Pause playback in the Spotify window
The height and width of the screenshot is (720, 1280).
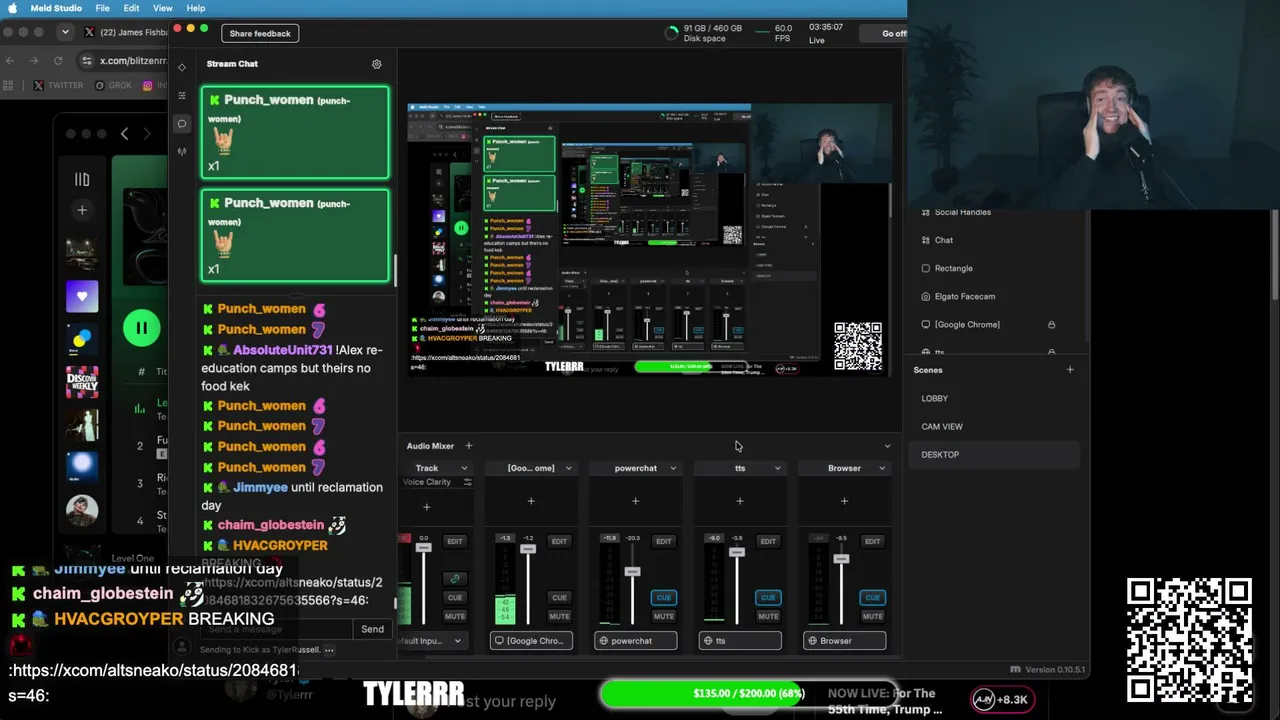141,328
